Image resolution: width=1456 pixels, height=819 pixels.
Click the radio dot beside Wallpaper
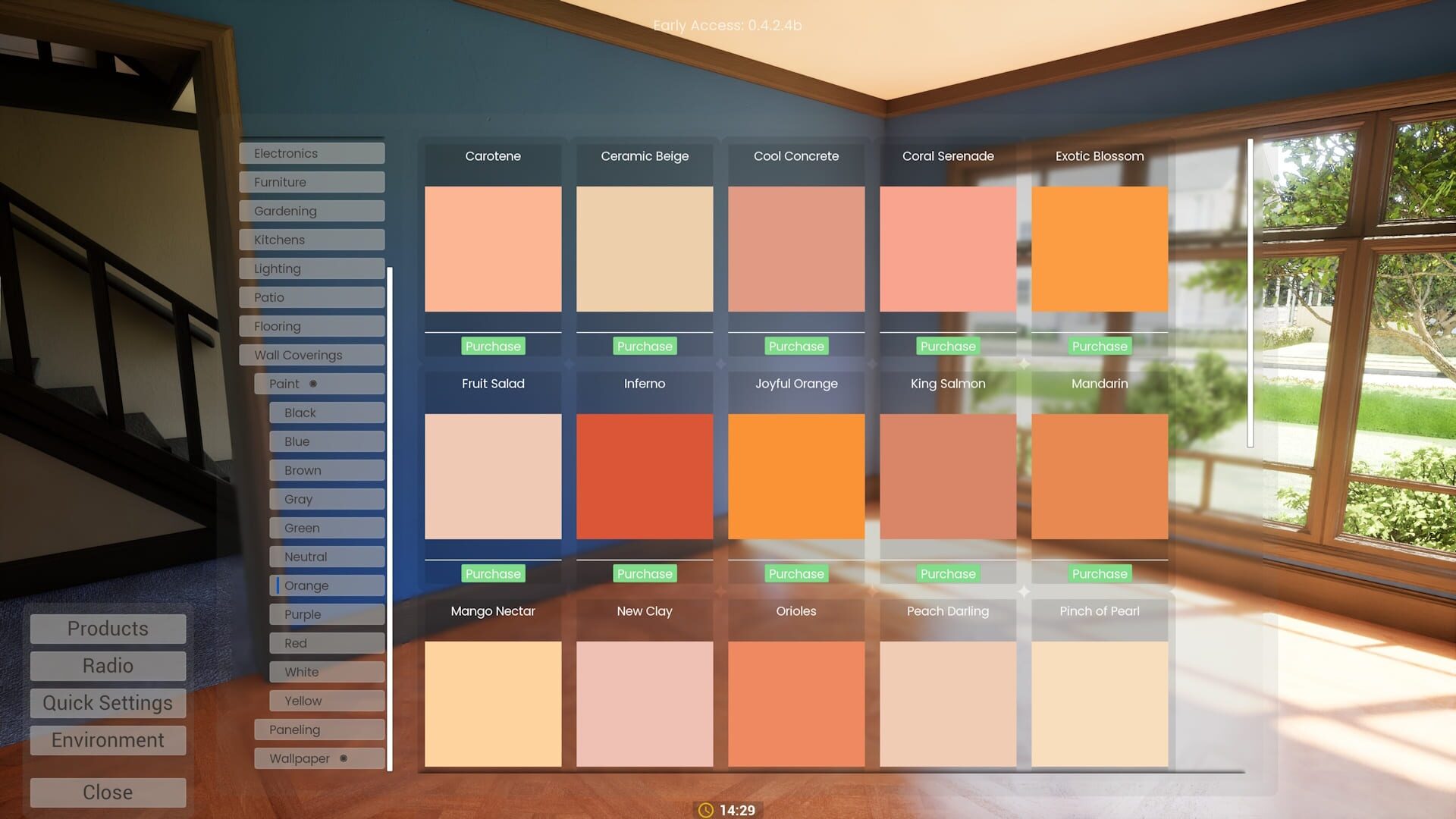click(345, 758)
